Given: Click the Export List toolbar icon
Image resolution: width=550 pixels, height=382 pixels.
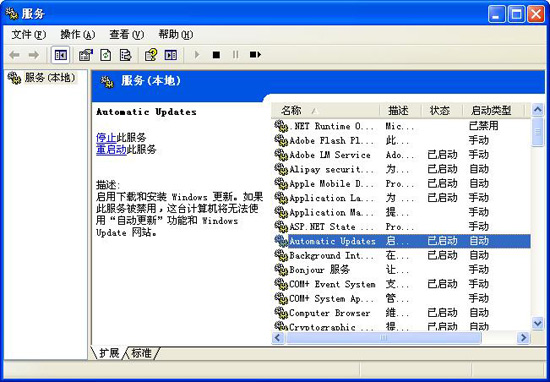Looking at the screenshot, I should (x=126, y=55).
